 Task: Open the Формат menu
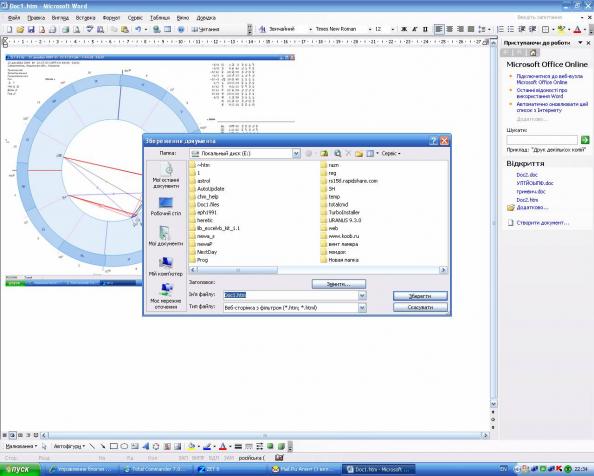tap(111, 18)
